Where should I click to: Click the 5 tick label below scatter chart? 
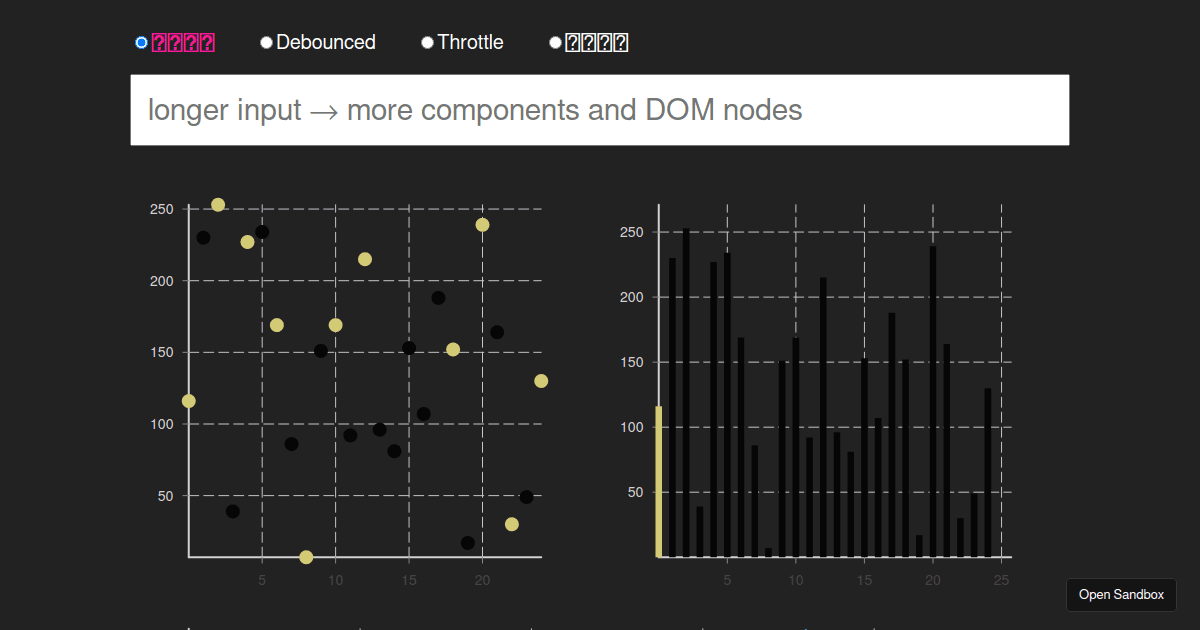pyautogui.click(x=261, y=579)
